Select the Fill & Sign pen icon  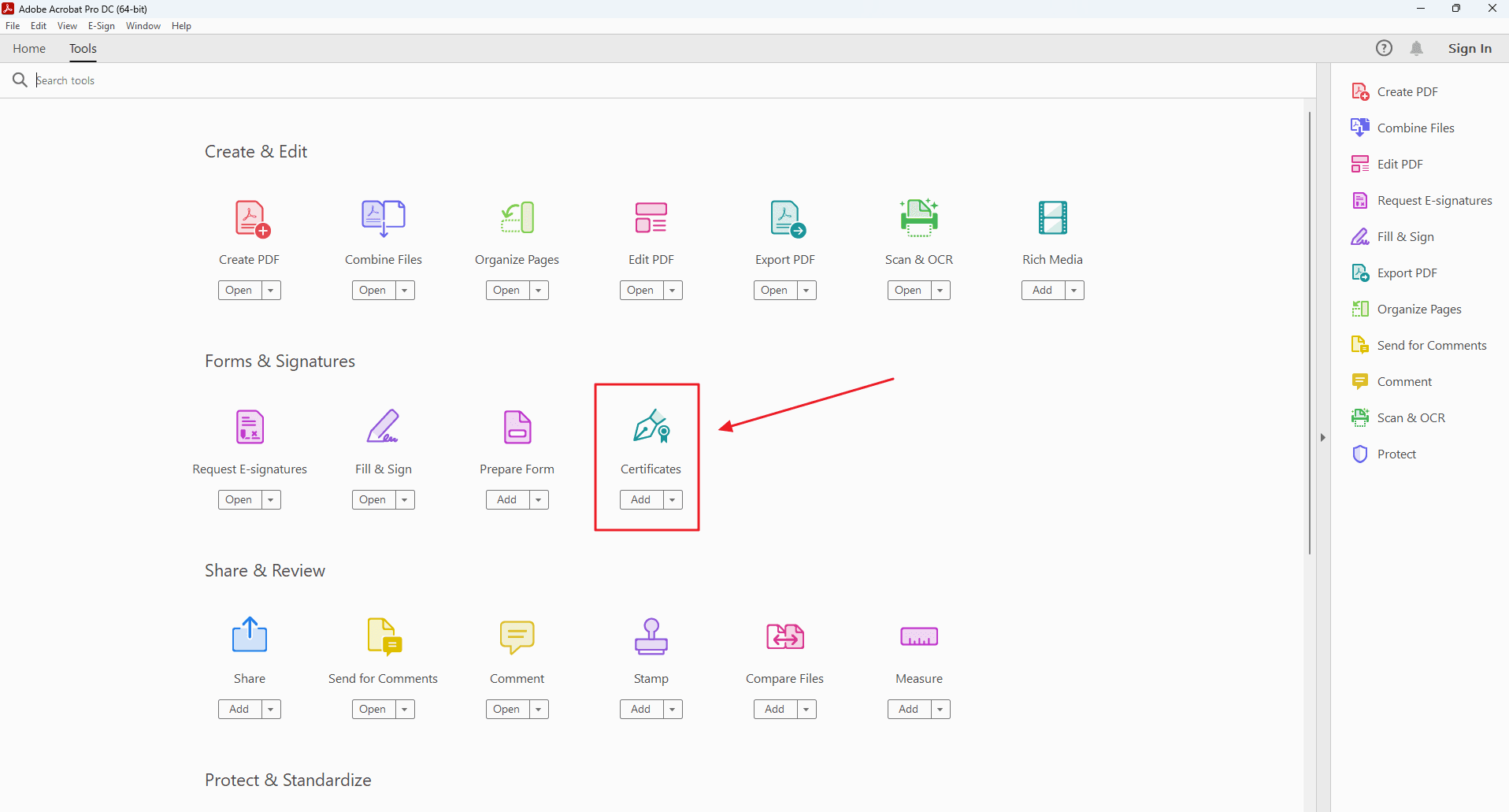pyautogui.click(x=384, y=427)
